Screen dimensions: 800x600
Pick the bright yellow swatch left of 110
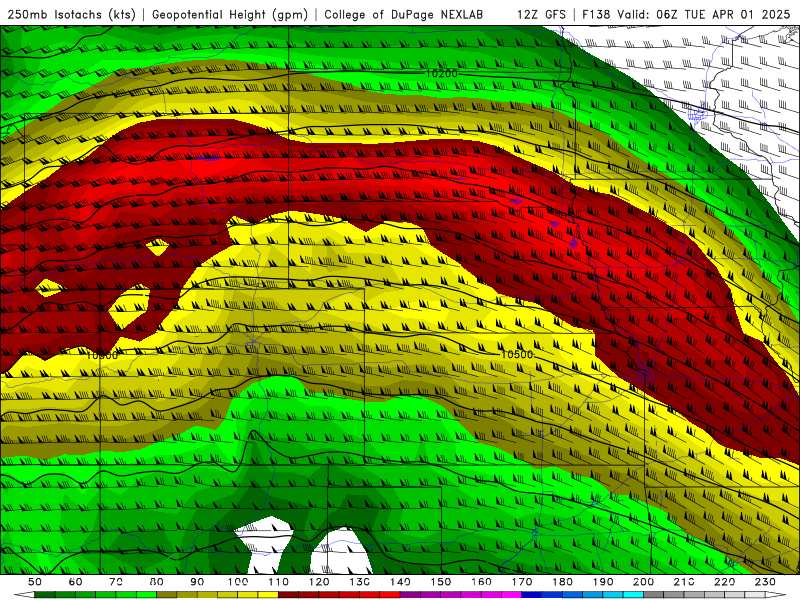(268, 595)
